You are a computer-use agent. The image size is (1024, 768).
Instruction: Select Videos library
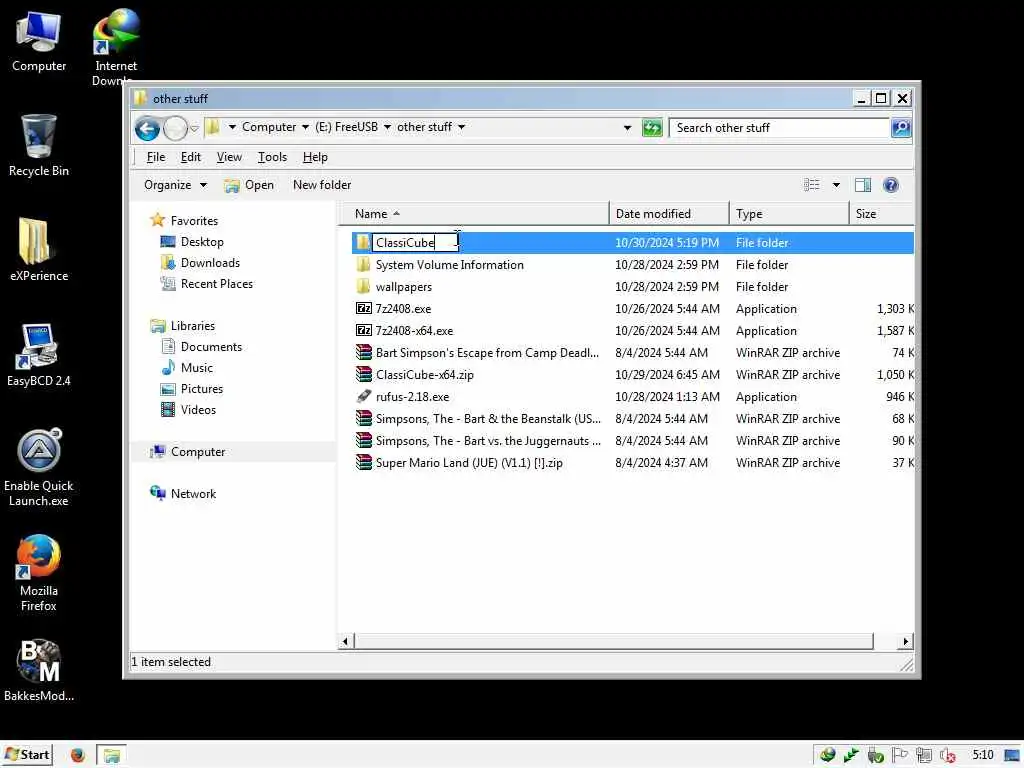[x=189, y=410]
